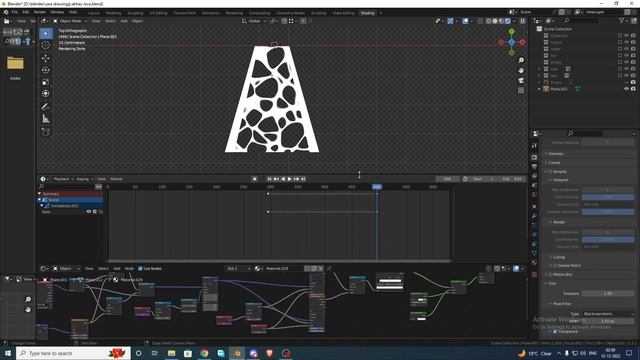Click the pause render preview icon

click(x=522, y=21)
